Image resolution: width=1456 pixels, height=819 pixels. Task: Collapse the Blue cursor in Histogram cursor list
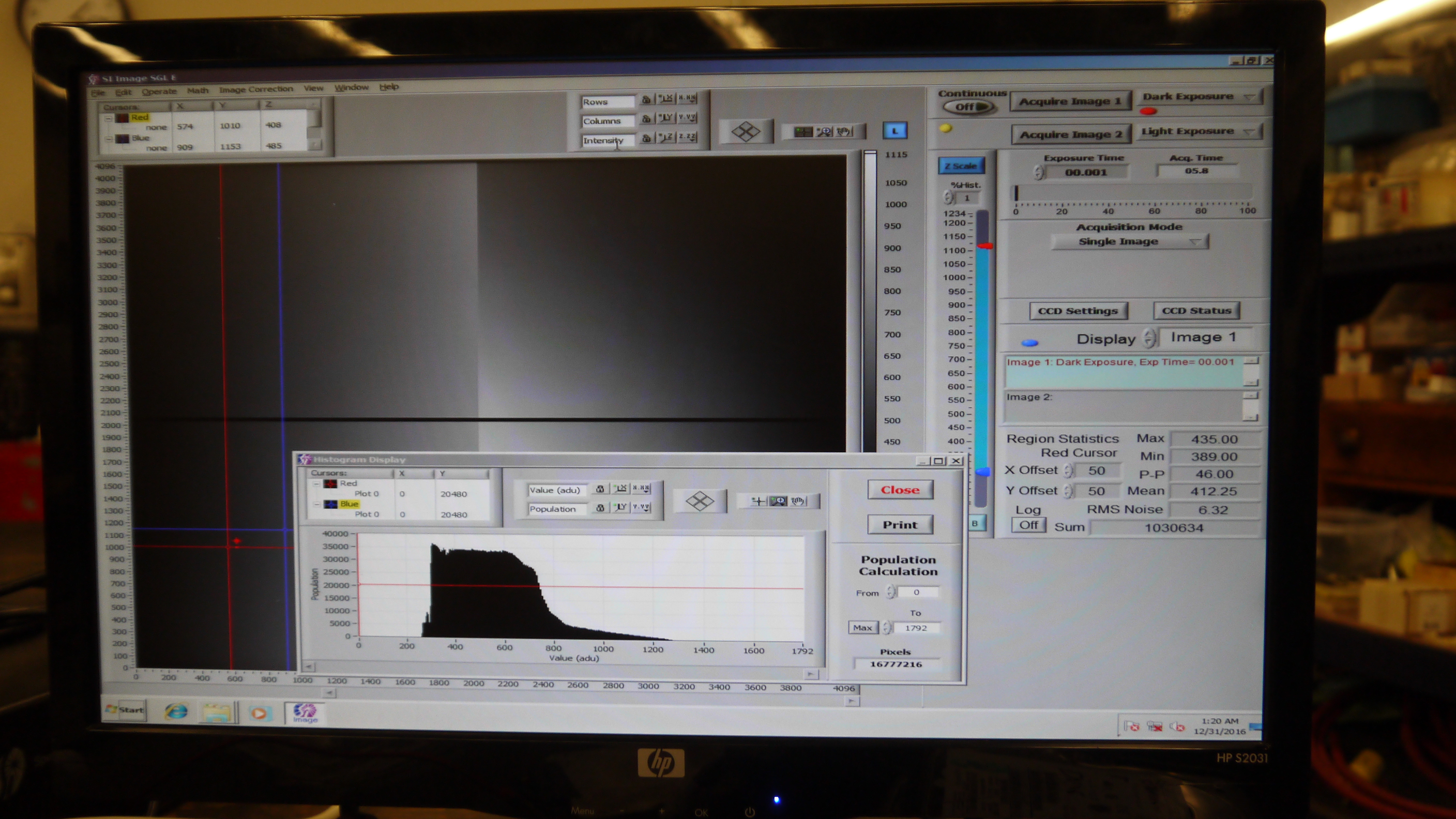click(x=317, y=504)
